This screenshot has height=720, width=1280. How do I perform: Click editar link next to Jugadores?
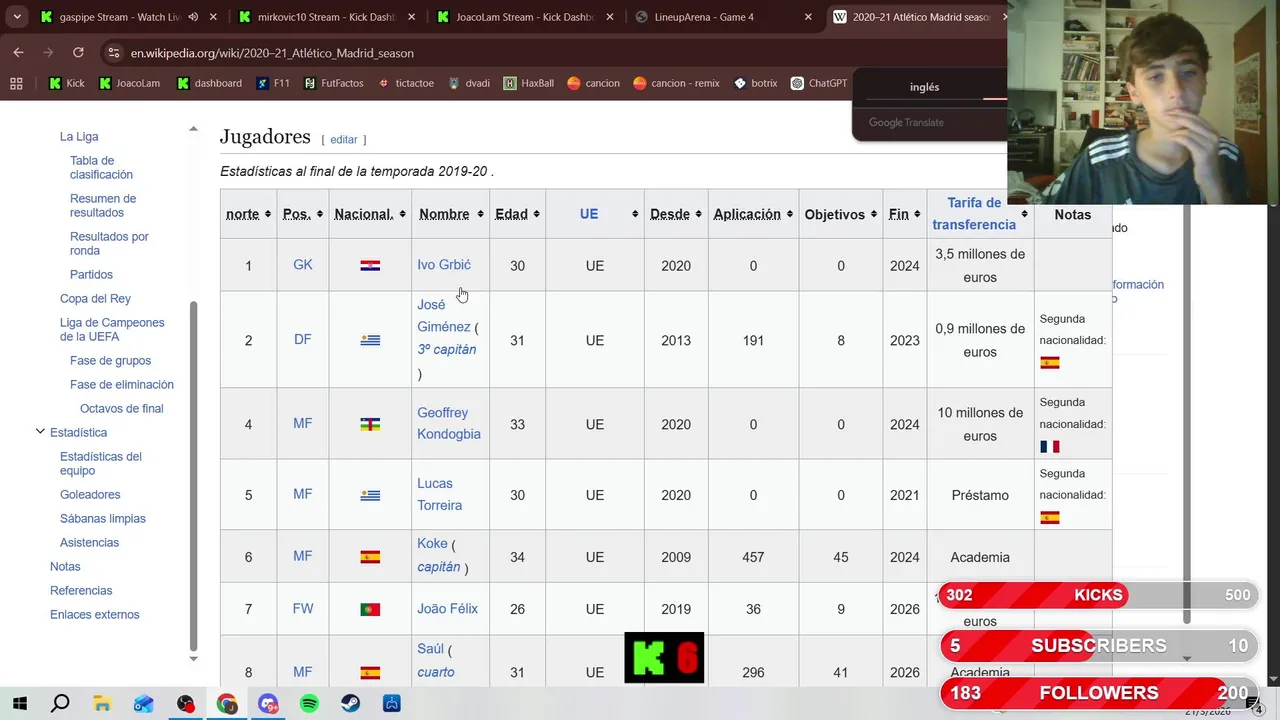coord(344,140)
